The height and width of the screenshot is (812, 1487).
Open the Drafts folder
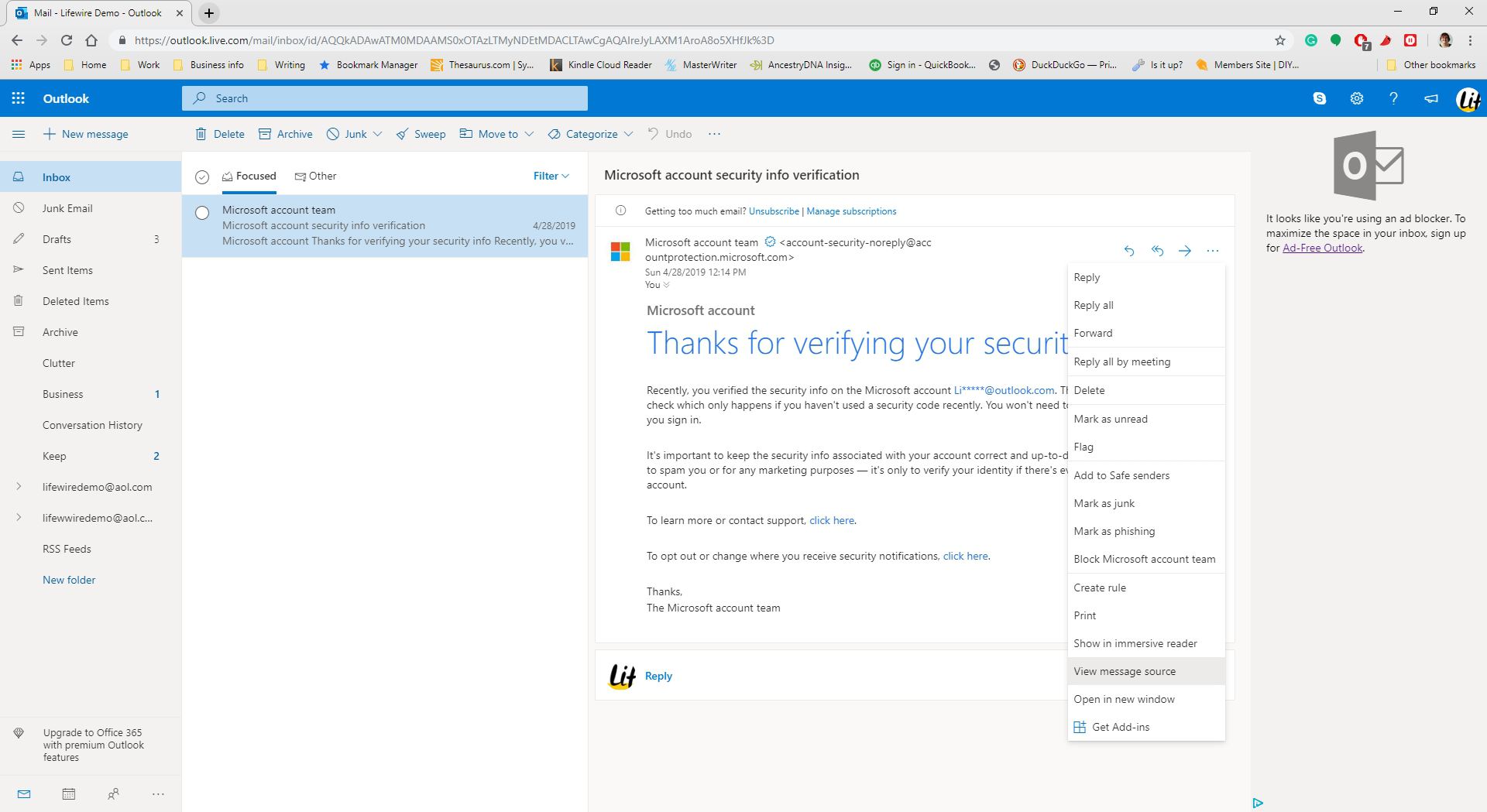pyautogui.click(x=91, y=239)
